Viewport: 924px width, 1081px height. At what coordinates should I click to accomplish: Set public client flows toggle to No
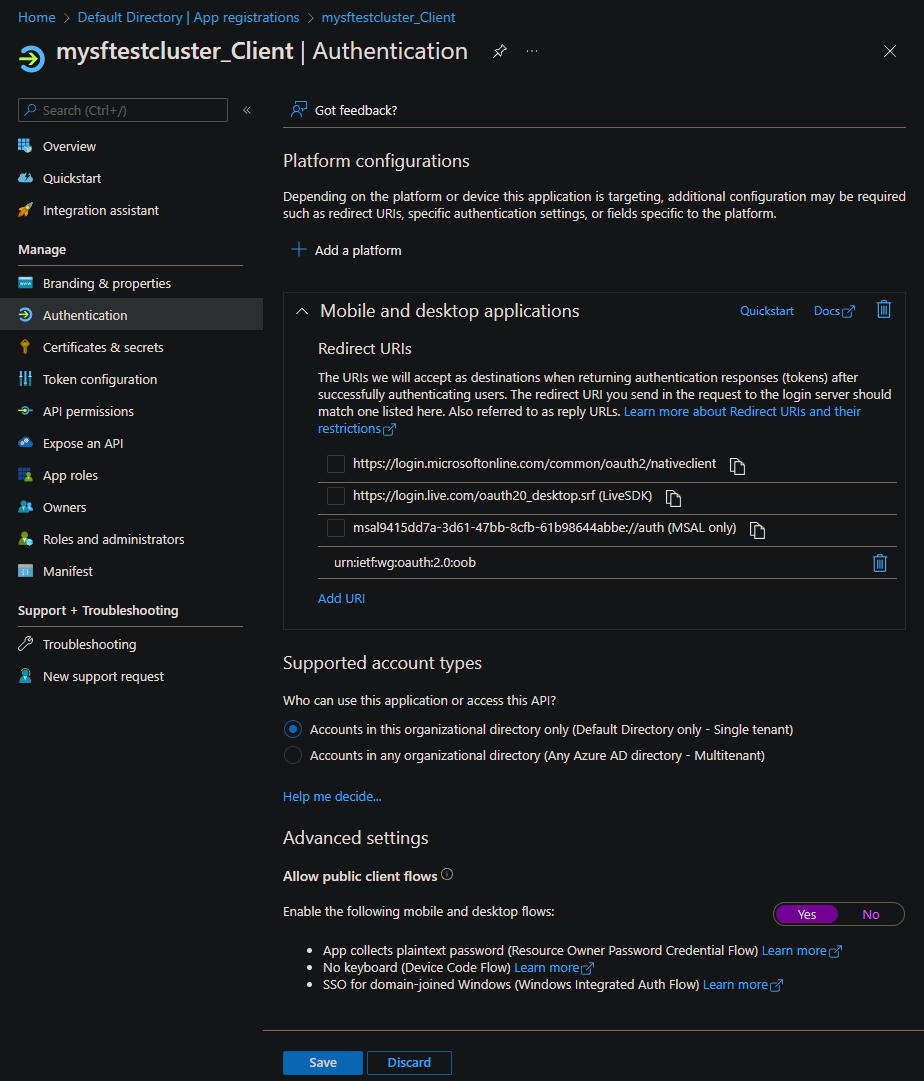point(870,914)
